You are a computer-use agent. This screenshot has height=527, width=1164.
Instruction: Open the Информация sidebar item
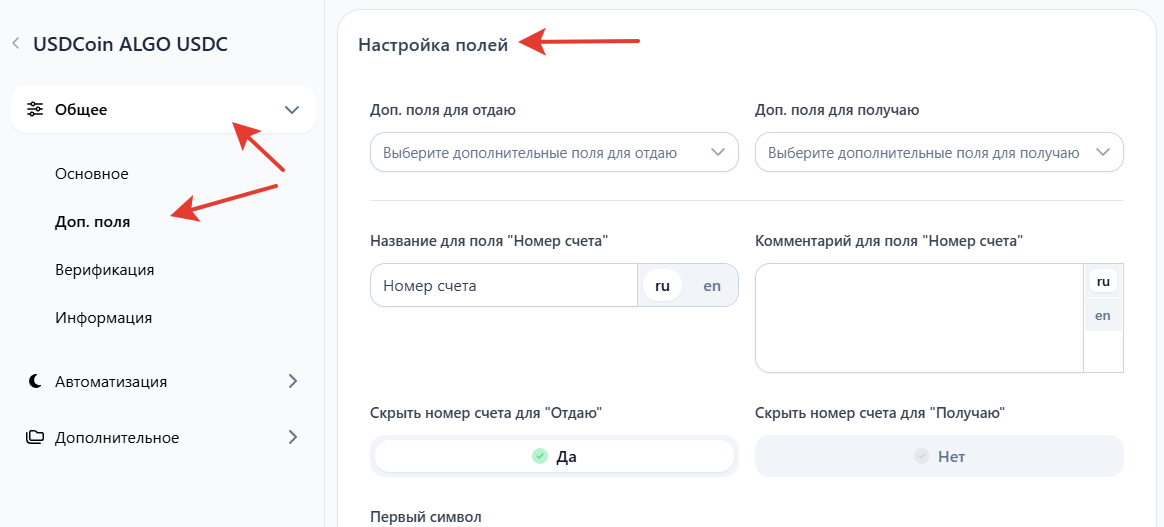coord(104,318)
